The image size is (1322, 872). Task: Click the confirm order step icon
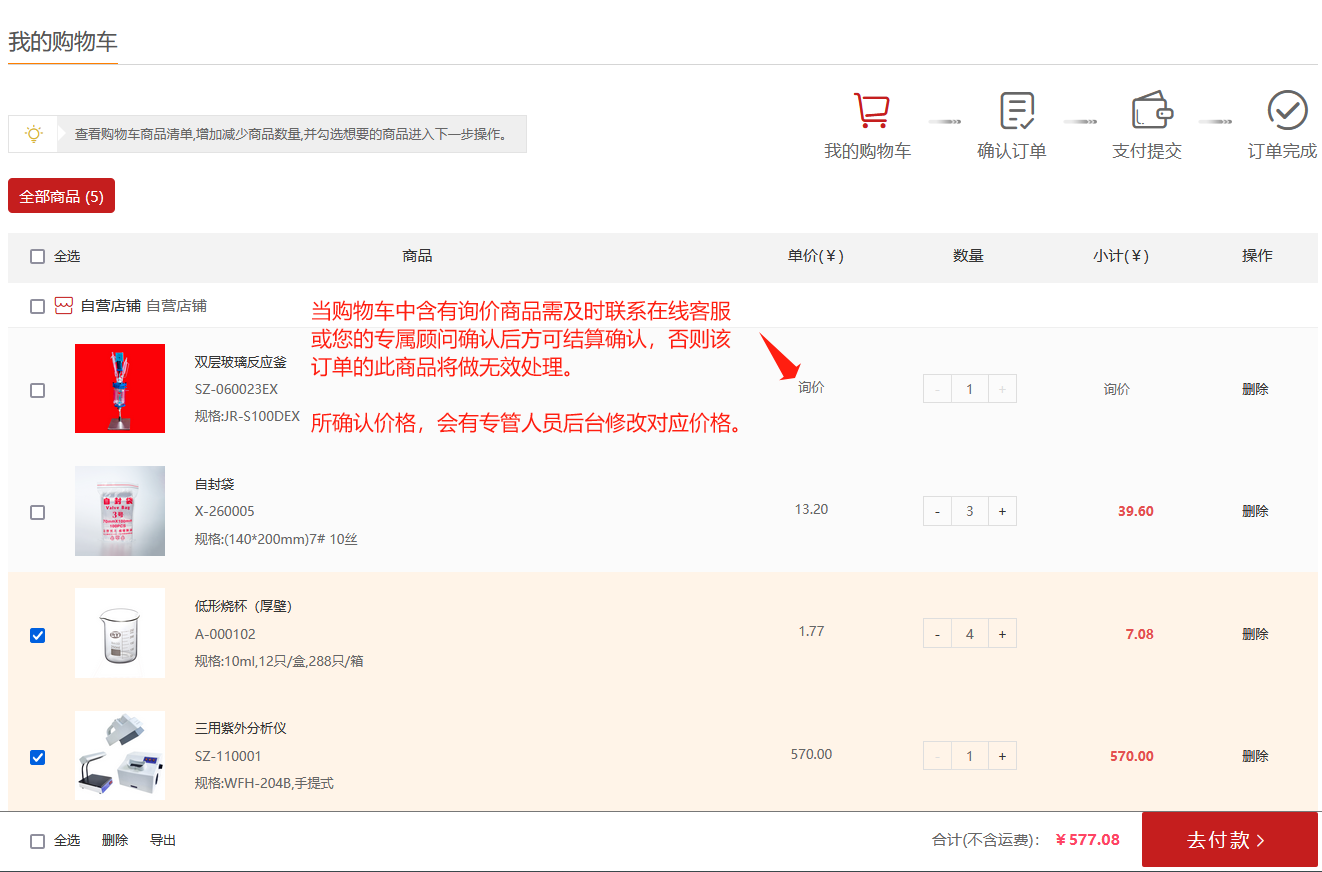tap(1016, 110)
